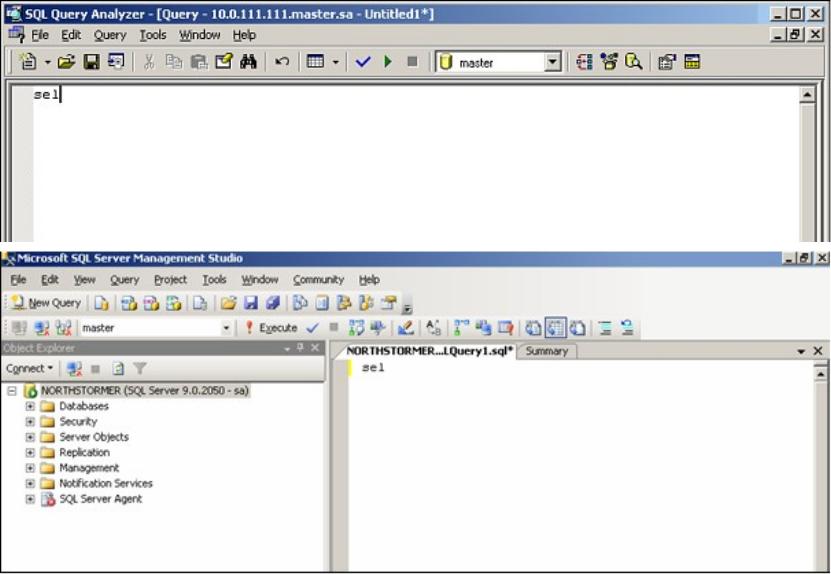This screenshot has height=574, width=831.
Task: Click the Clear Window icon in Query Analyzer
Action: (x=224, y=61)
